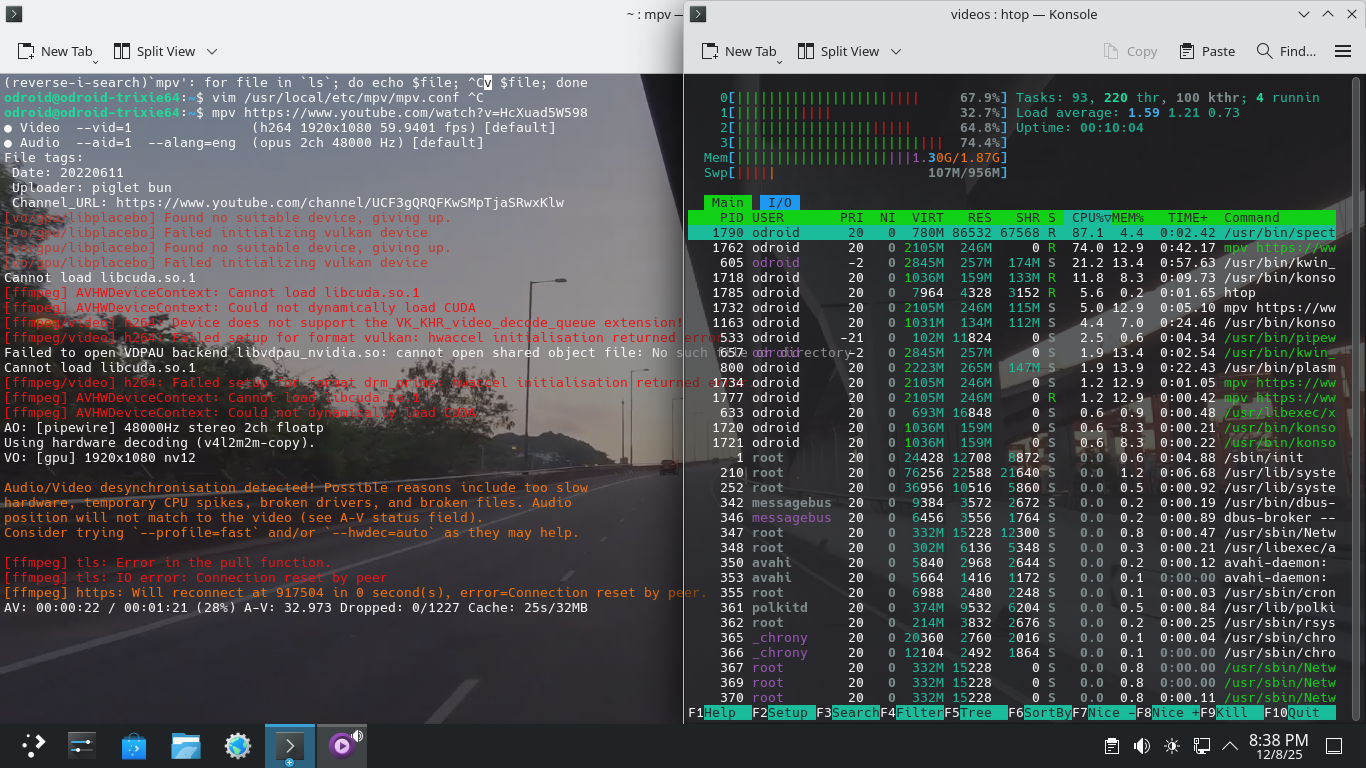Open Split View dropdown in mpv Konsole
Screen dimensions: 1366x768
pyautogui.click(x=212, y=51)
